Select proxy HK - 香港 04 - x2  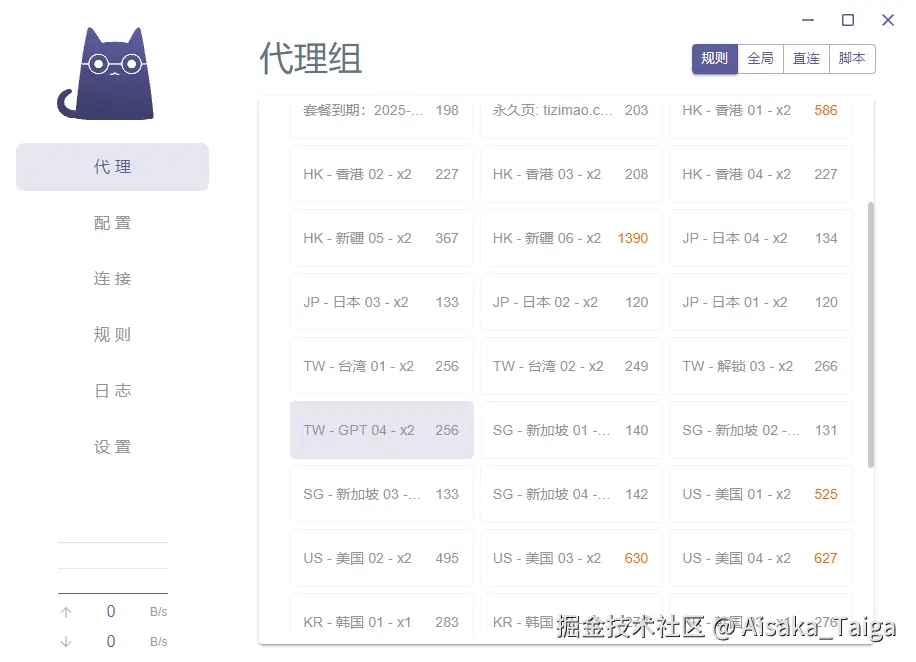(761, 174)
